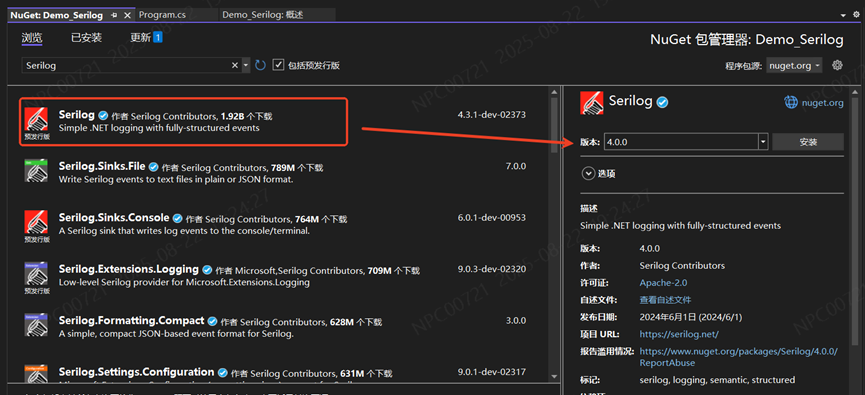
Task: Open the tab overflow dropdown arrow
Action: coord(842,15)
